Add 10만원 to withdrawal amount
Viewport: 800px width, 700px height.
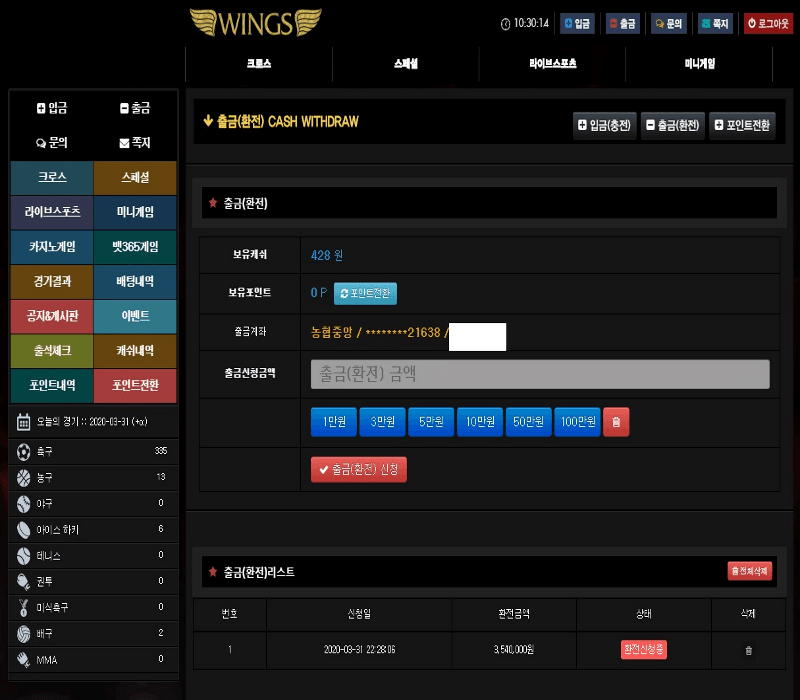tap(480, 422)
